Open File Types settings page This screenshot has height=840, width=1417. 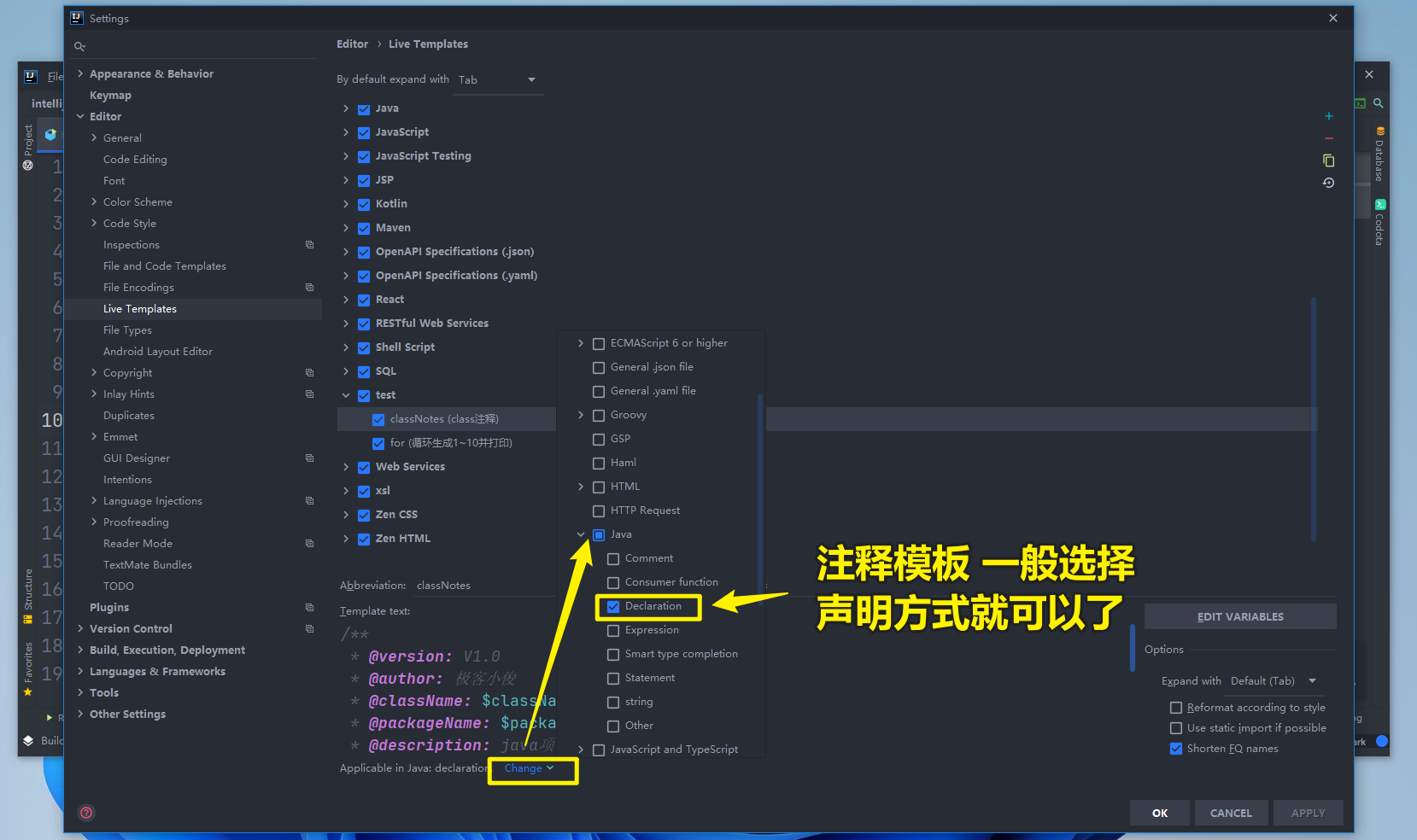coord(127,330)
